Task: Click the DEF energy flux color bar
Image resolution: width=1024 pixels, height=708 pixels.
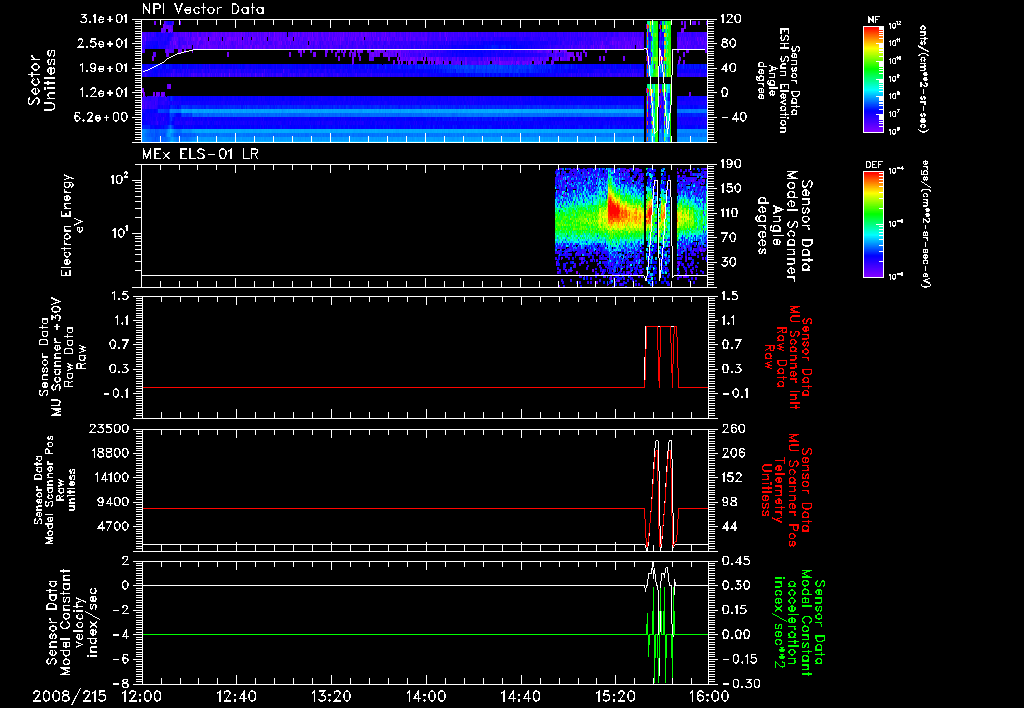Action: tap(874, 223)
